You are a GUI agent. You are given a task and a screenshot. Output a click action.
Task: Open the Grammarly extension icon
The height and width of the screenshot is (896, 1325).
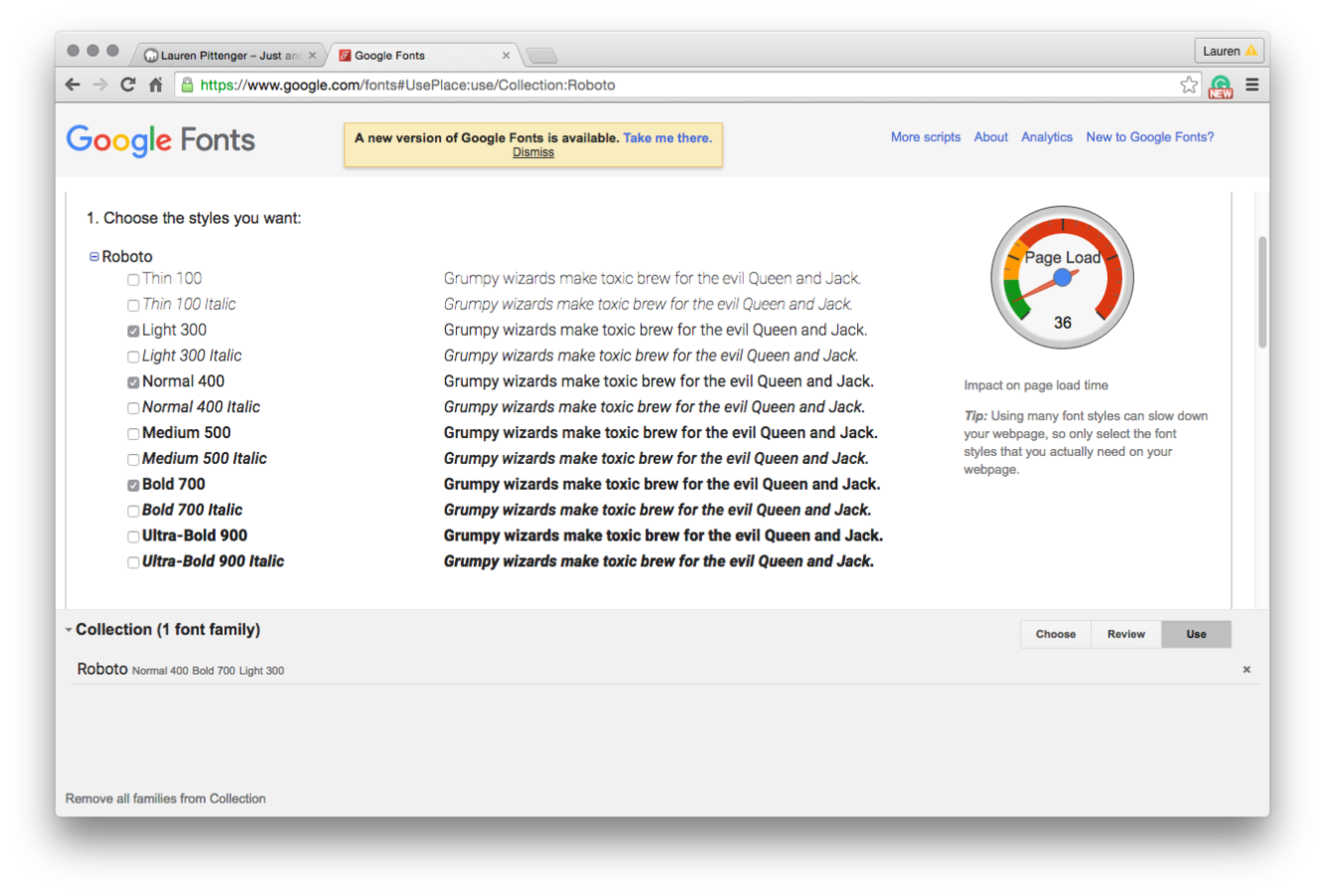pos(1220,86)
